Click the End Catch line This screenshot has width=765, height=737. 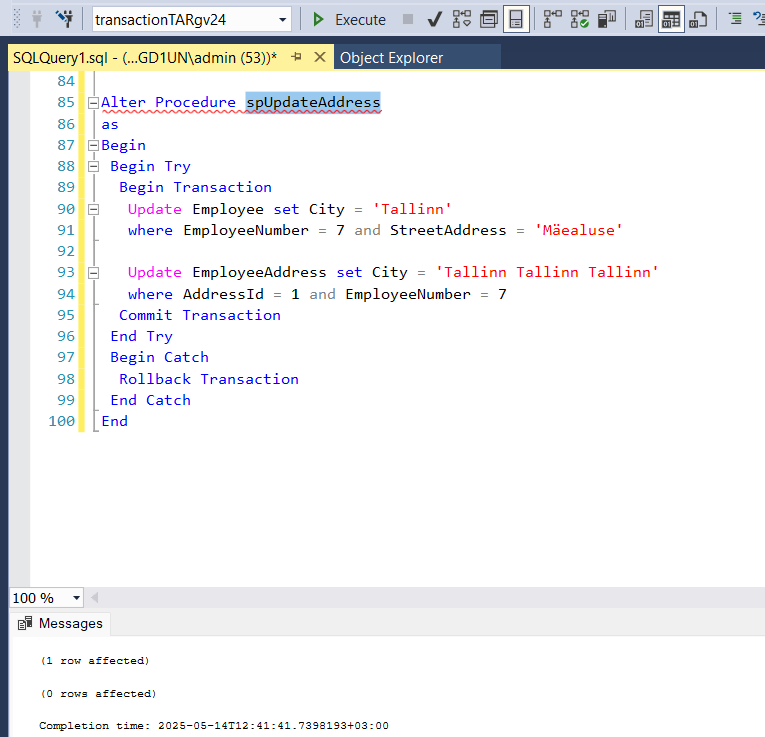point(151,400)
